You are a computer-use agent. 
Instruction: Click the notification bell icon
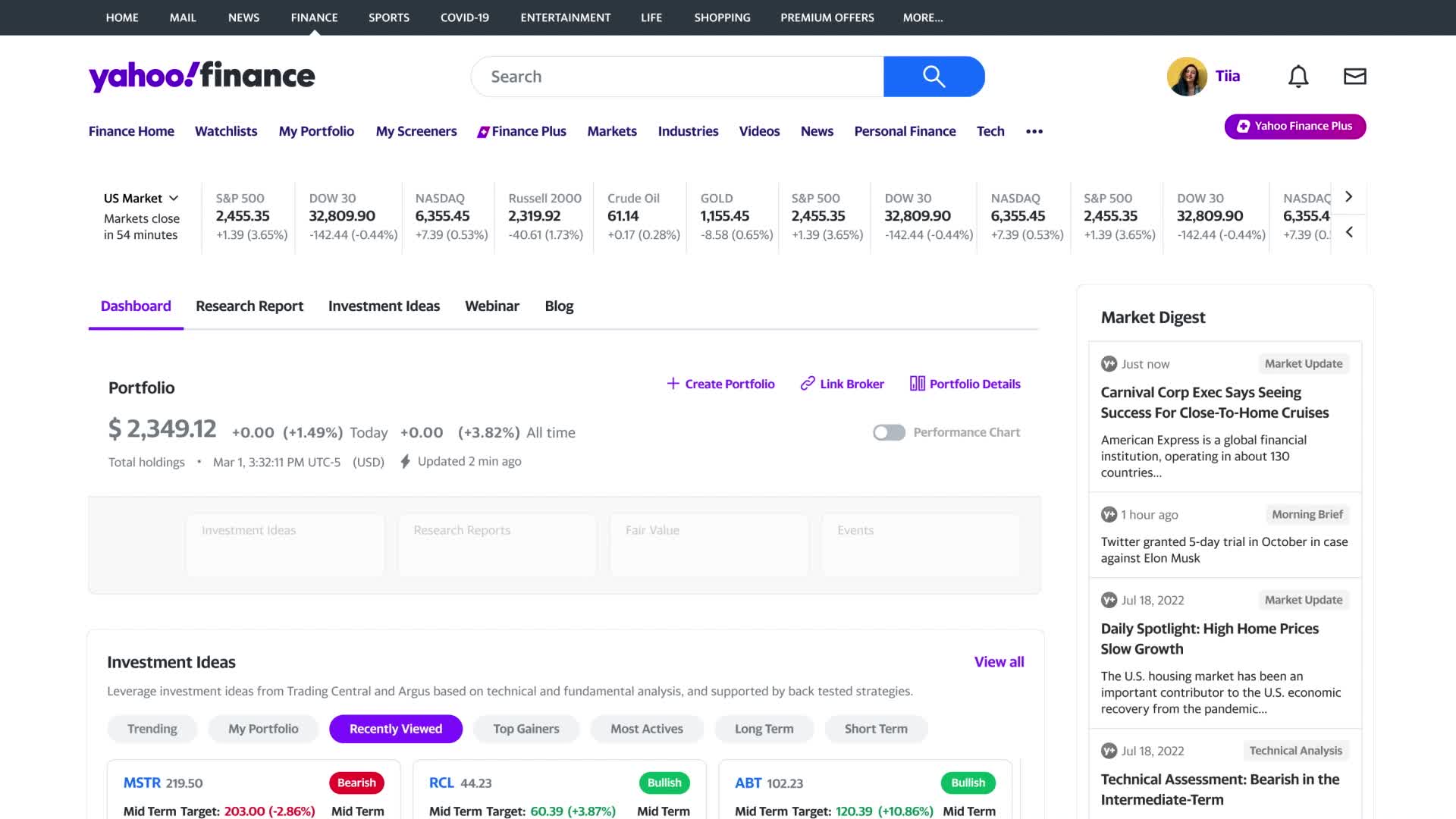click(1298, 76)
